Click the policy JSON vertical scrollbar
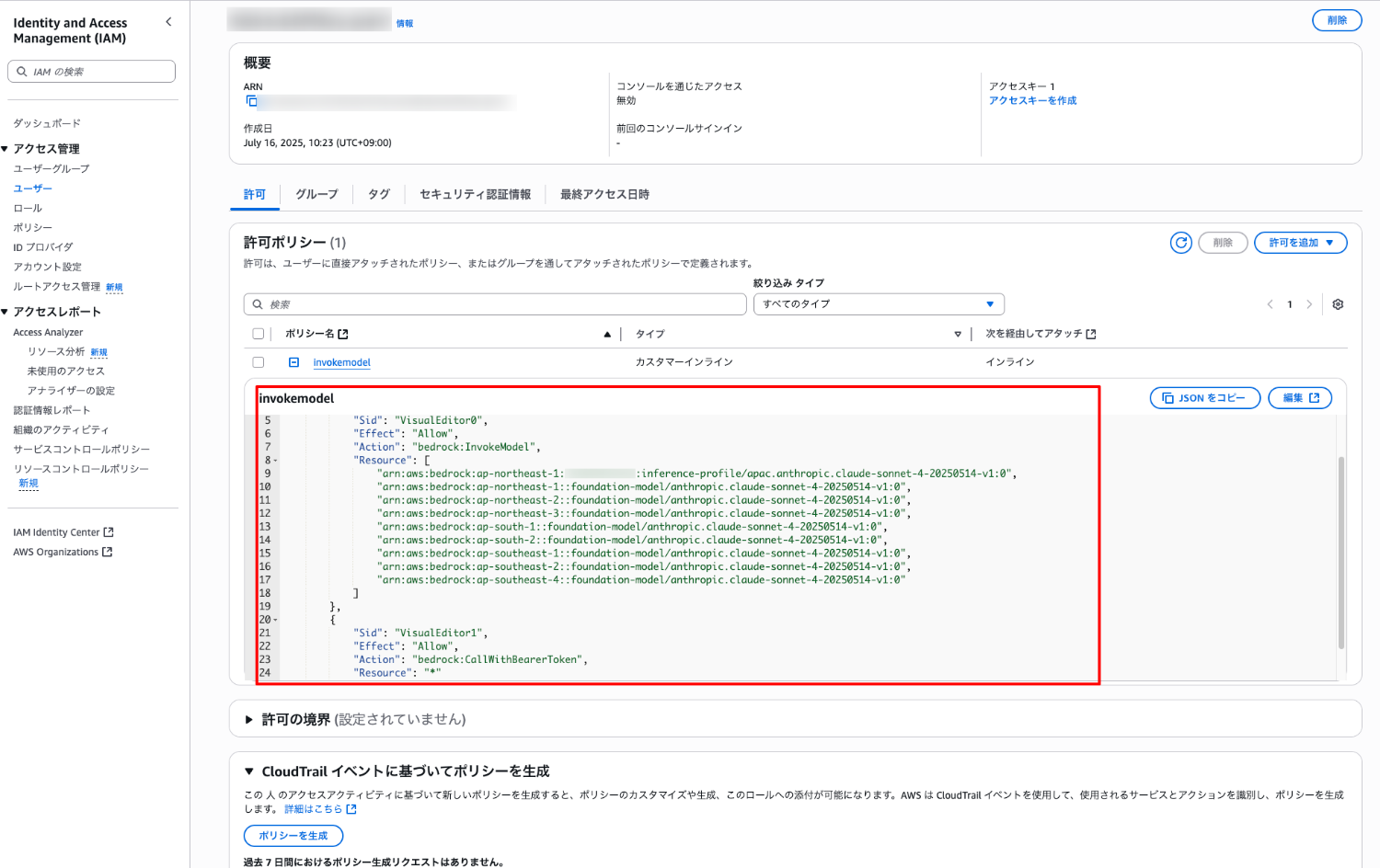 click(x=1341, y=553)
